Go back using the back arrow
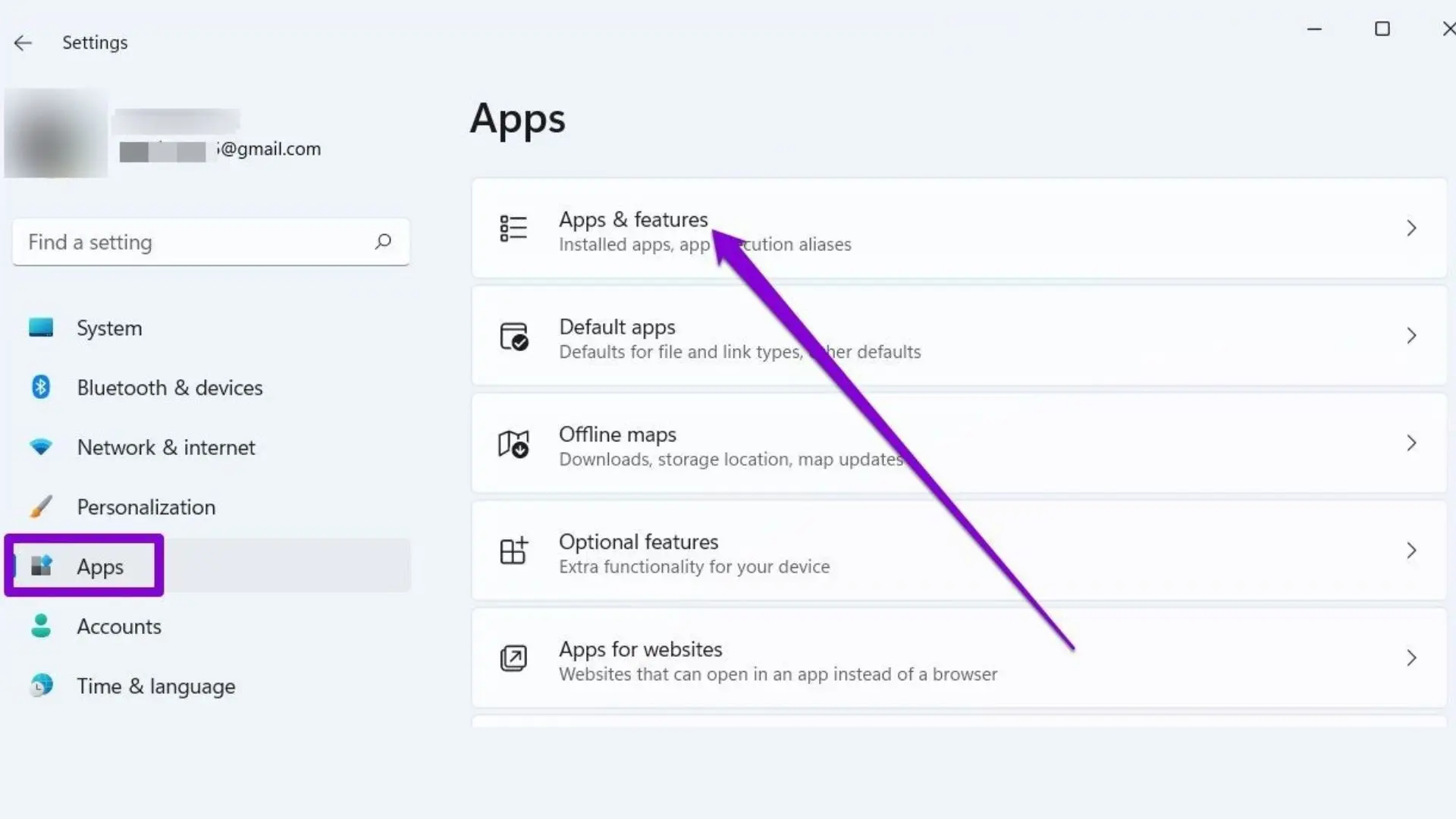This screenshot has width=1456, height=819. (23, 42)
